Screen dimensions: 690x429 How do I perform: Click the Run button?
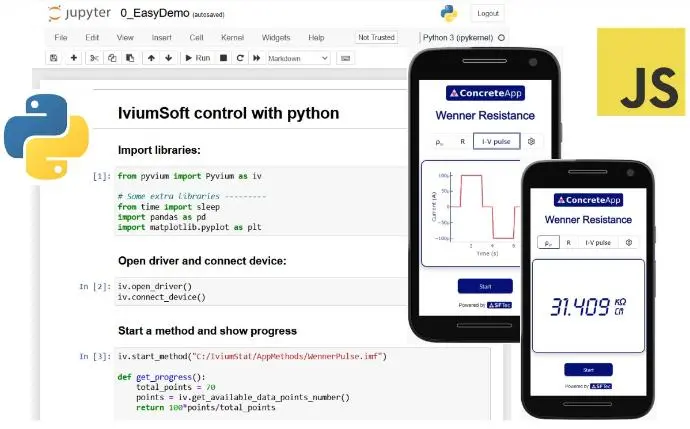(x=198, y=58)
